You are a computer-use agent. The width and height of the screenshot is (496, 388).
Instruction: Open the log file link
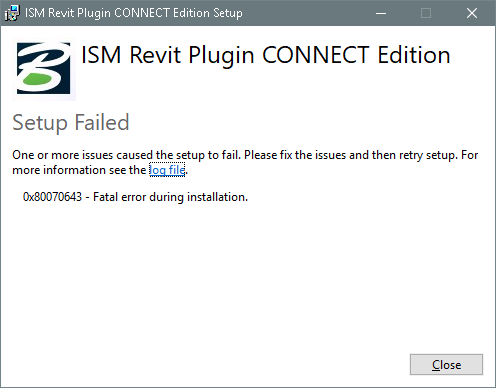(167, 170)
